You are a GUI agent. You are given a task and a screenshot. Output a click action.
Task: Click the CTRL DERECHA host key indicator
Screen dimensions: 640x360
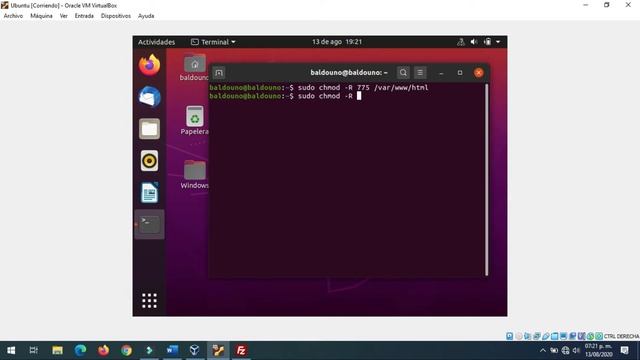[x=621, y=336]
